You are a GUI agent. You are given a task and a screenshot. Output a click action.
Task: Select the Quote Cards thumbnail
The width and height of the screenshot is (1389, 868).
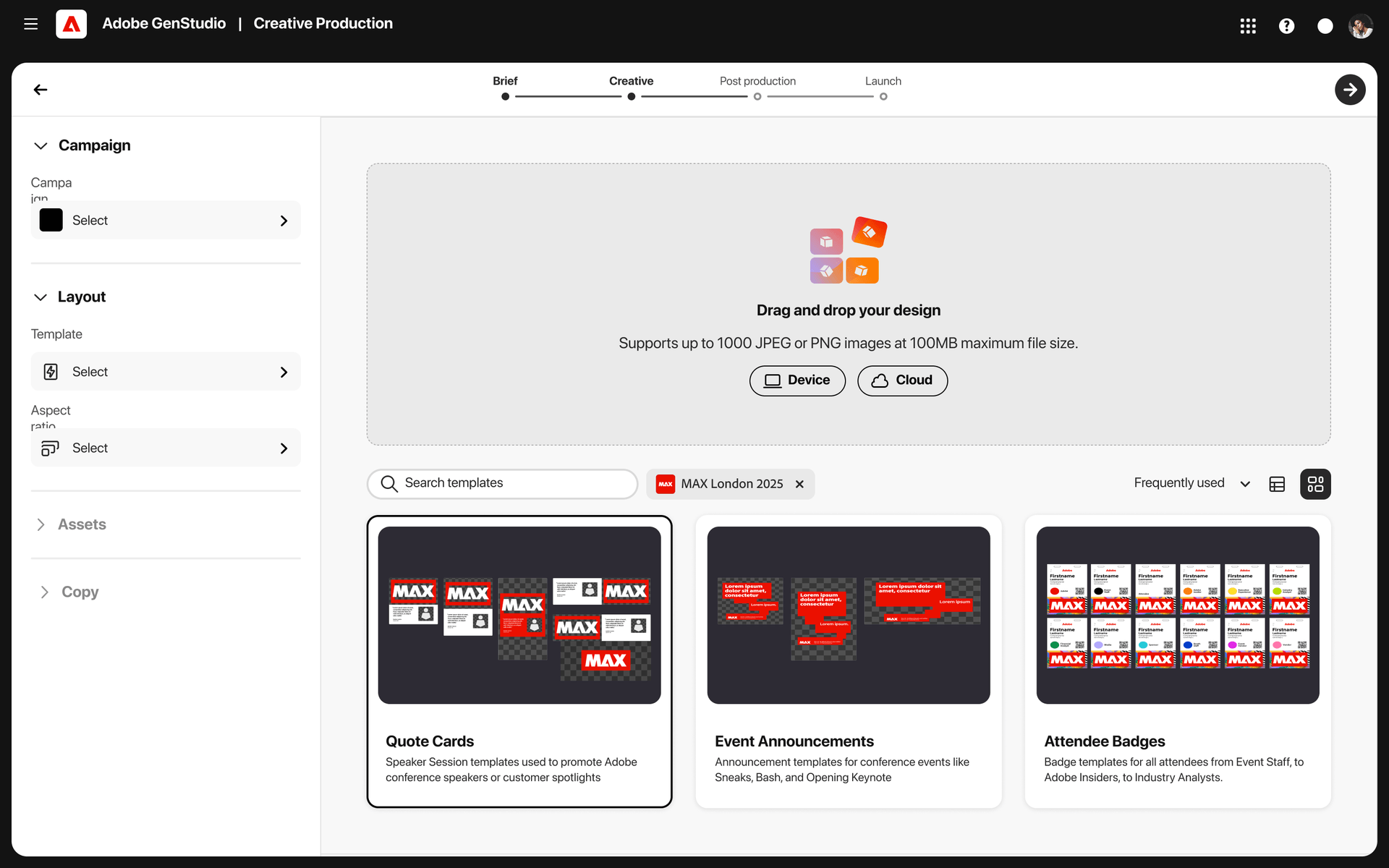coord(519,616)
